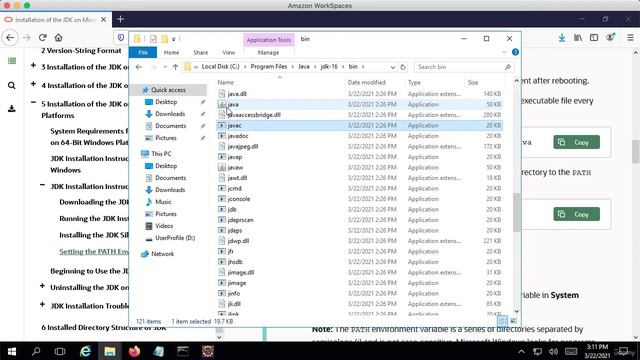Open 6 Installed Directory Structure link
Viewport: 640px width, 360px height.
point(104,327)
